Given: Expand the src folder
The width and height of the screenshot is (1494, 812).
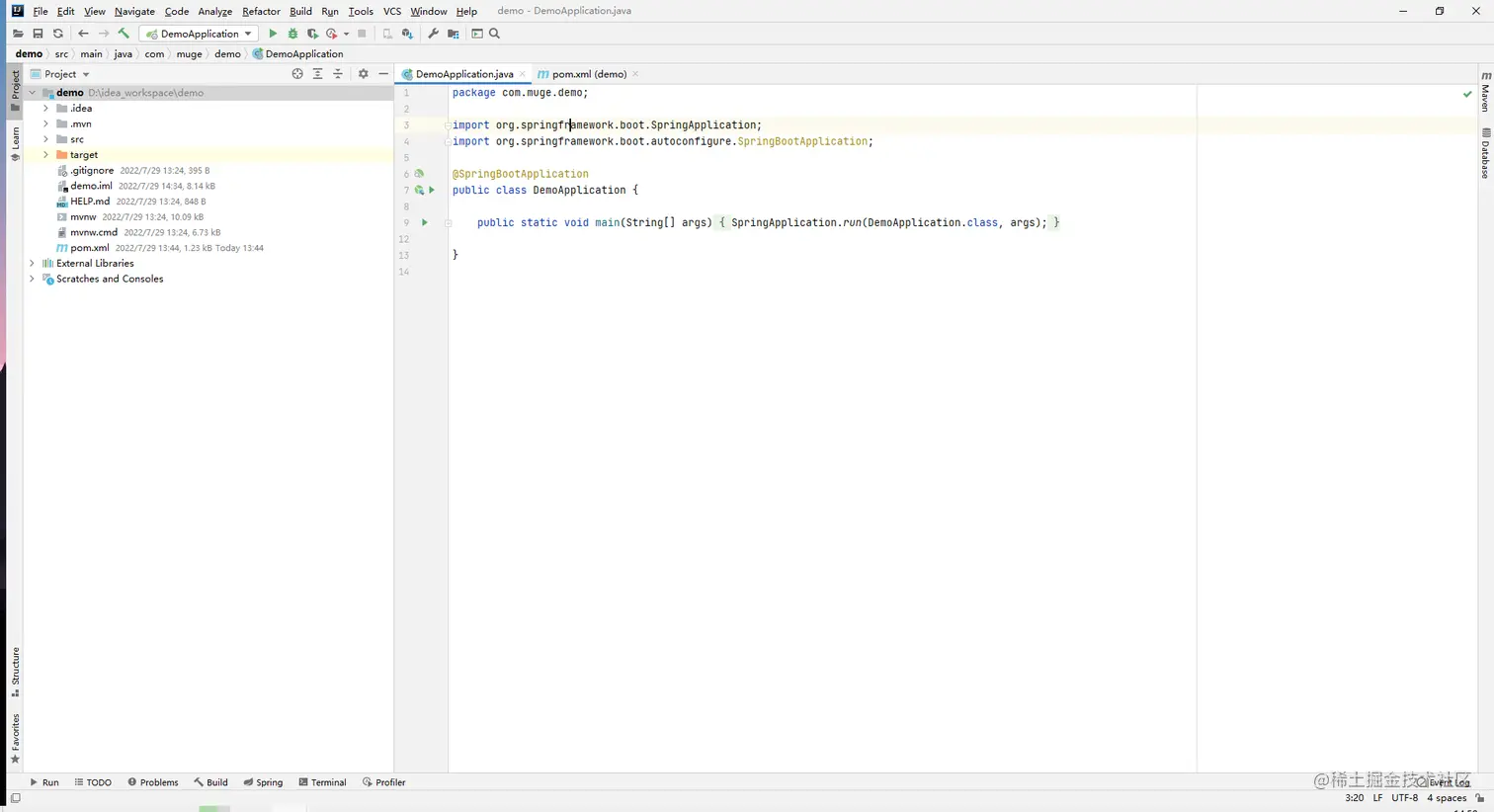Looking at the screenshot, I should click(x=45, y=139).
